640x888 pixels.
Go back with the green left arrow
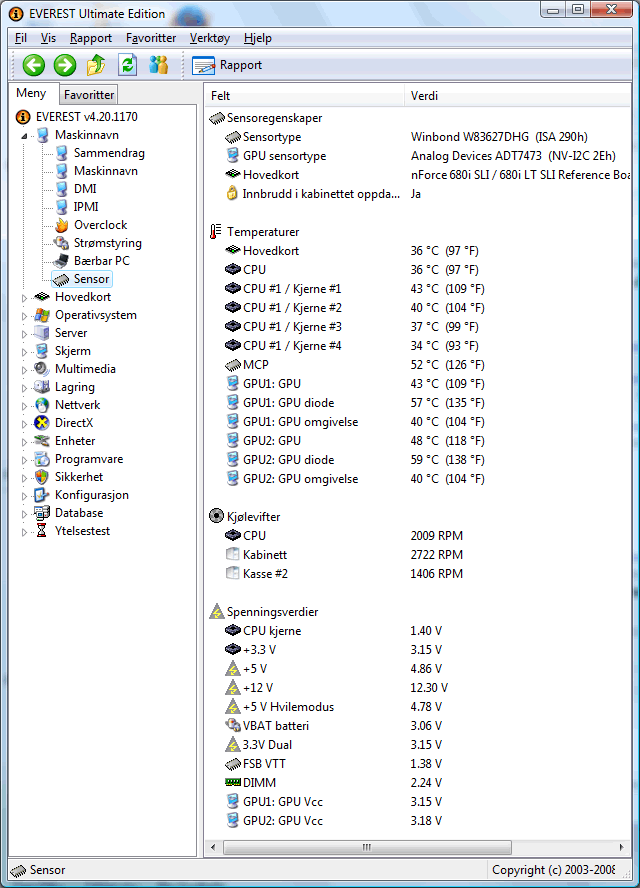pyautogui.click(x=33, y=65)
